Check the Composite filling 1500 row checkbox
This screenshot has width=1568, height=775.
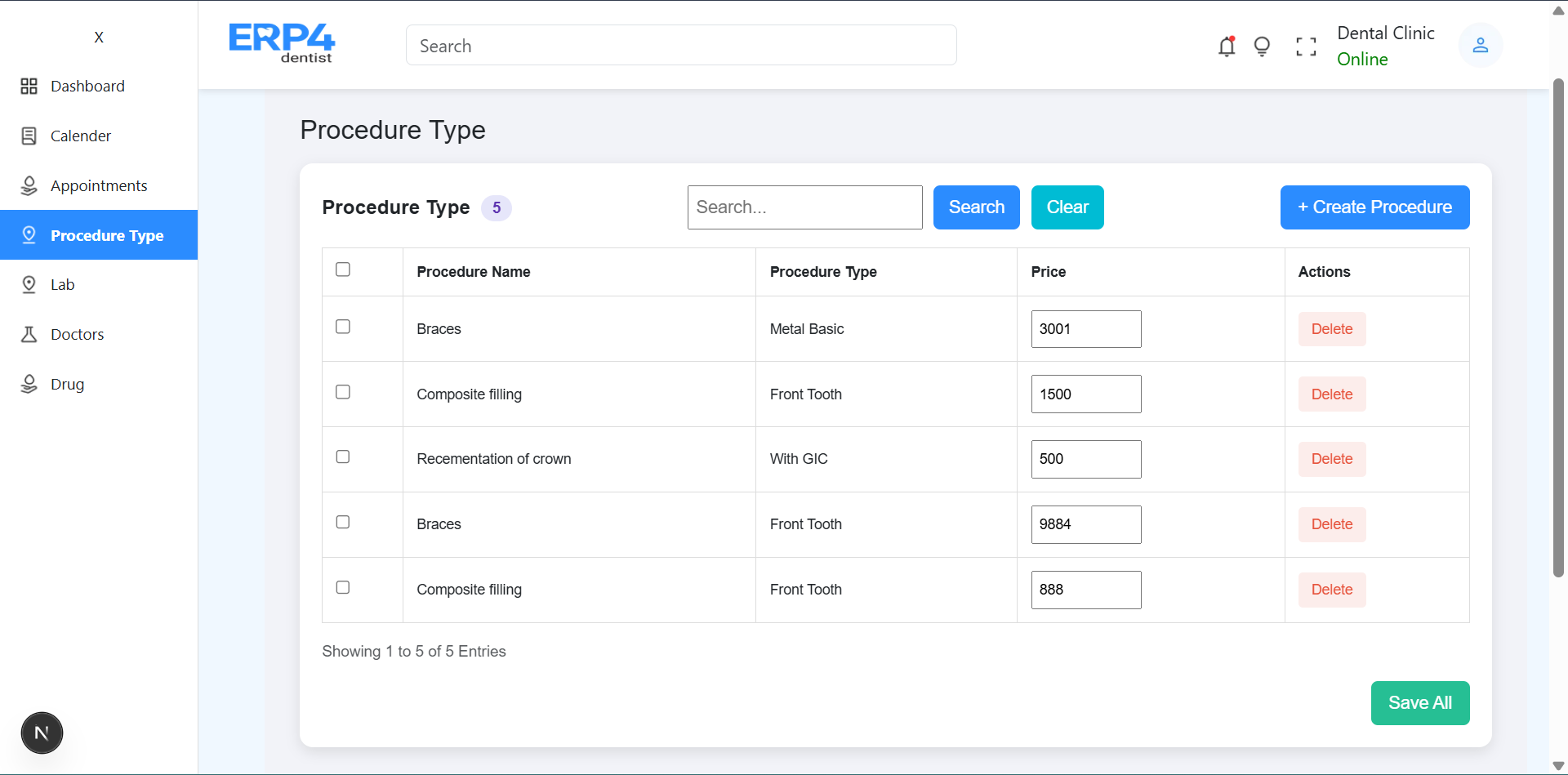pos(343,392)
